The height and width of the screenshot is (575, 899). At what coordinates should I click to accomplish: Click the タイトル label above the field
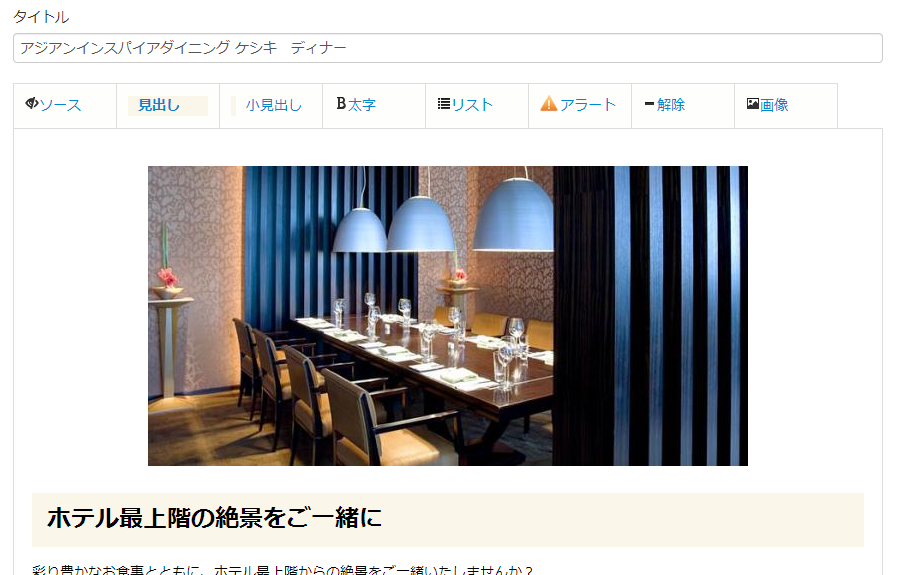tap(41, 17)
